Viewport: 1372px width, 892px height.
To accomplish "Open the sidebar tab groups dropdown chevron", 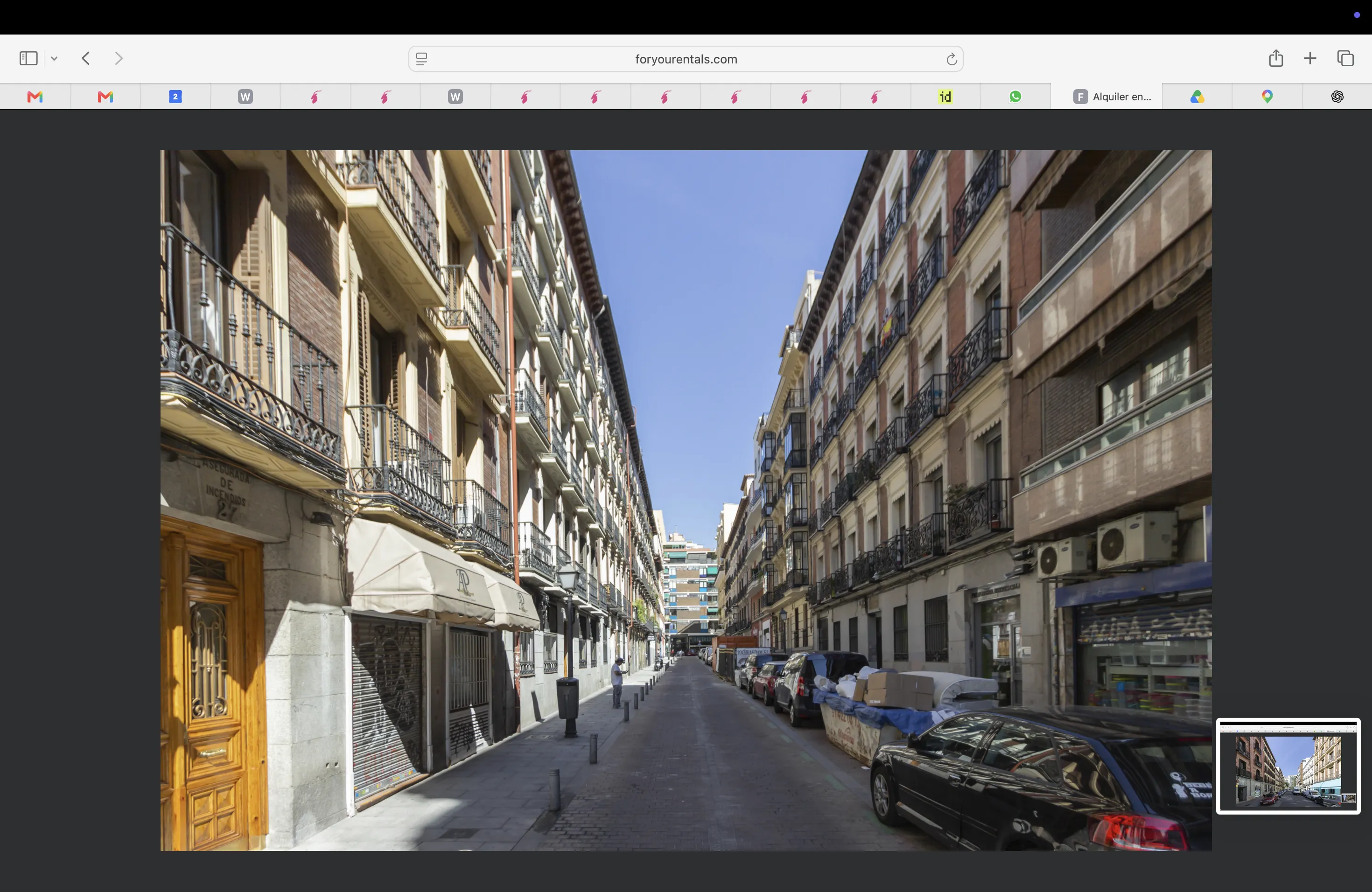I will 54,59.
